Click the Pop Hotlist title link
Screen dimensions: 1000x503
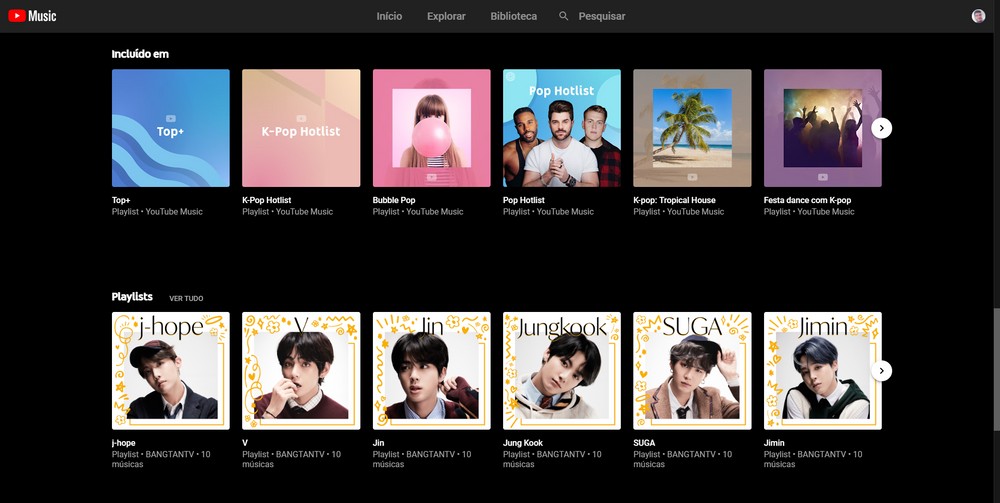coord(524,200)
